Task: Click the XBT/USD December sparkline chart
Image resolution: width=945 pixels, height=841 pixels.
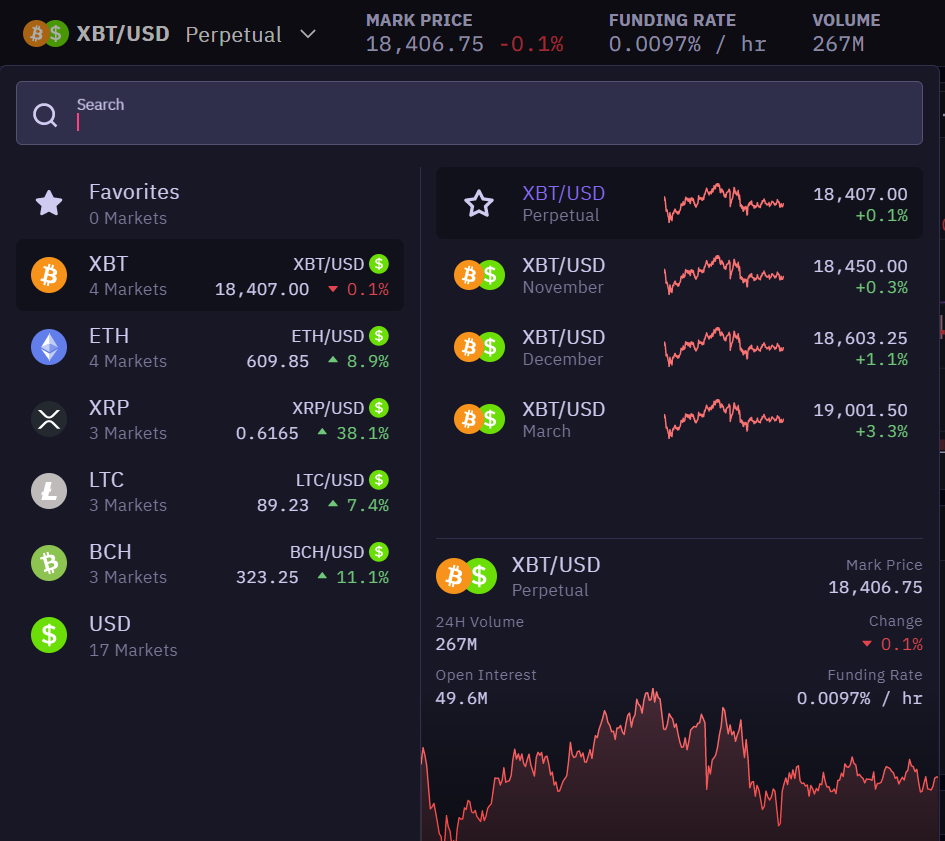Action: pos(723,347)
